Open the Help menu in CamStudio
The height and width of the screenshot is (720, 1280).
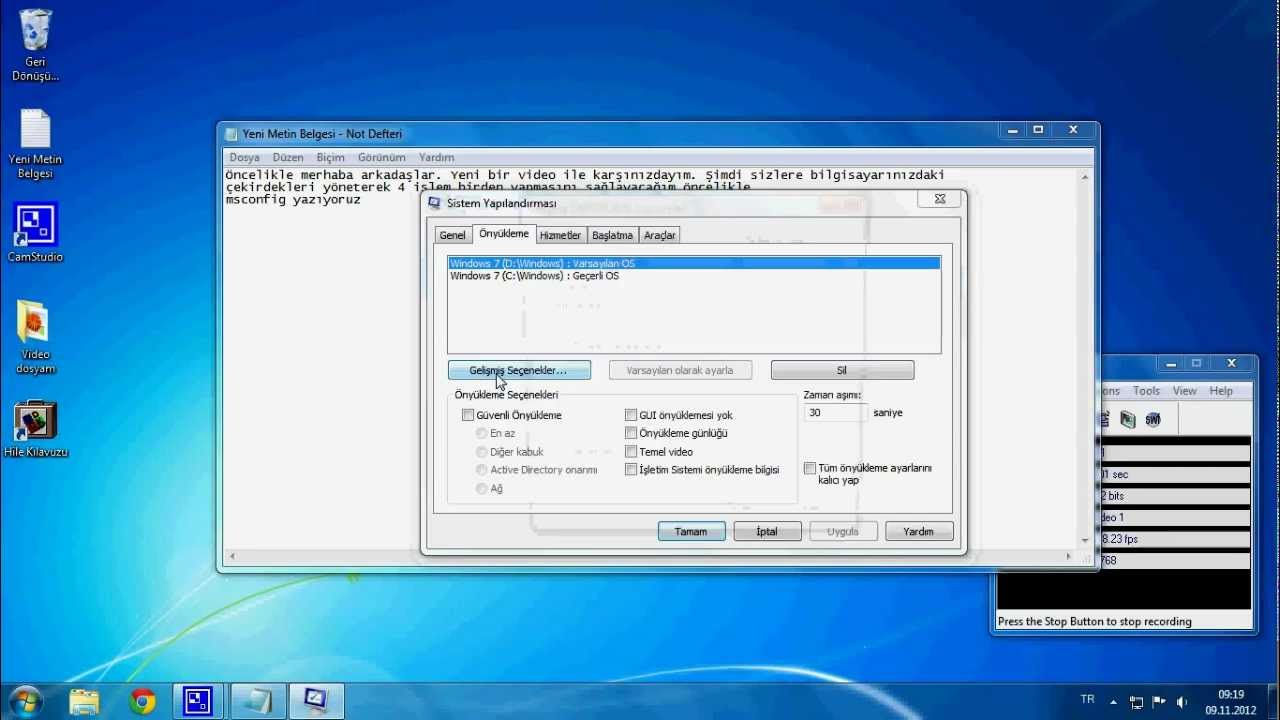[x=1221, y=391]
